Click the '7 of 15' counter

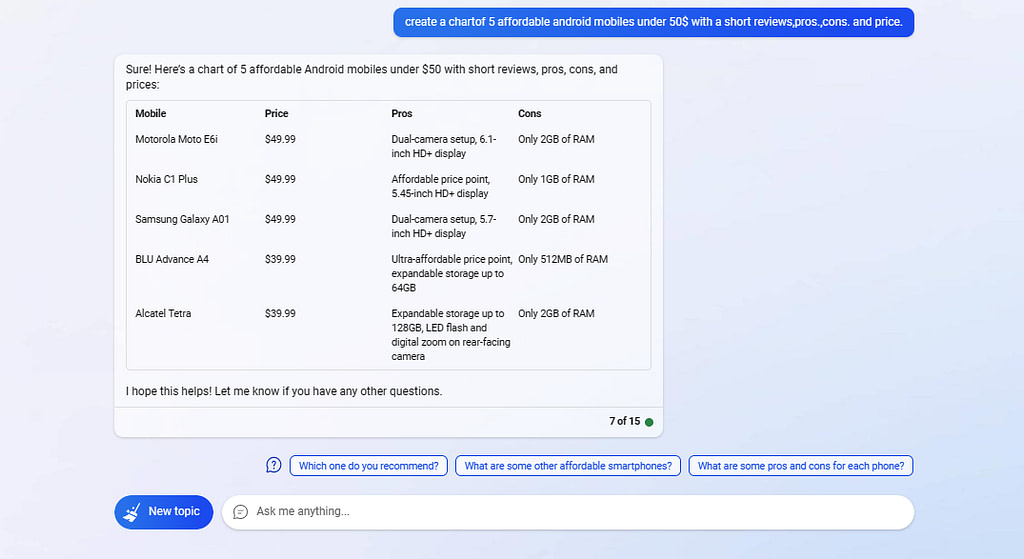[625, 421]
